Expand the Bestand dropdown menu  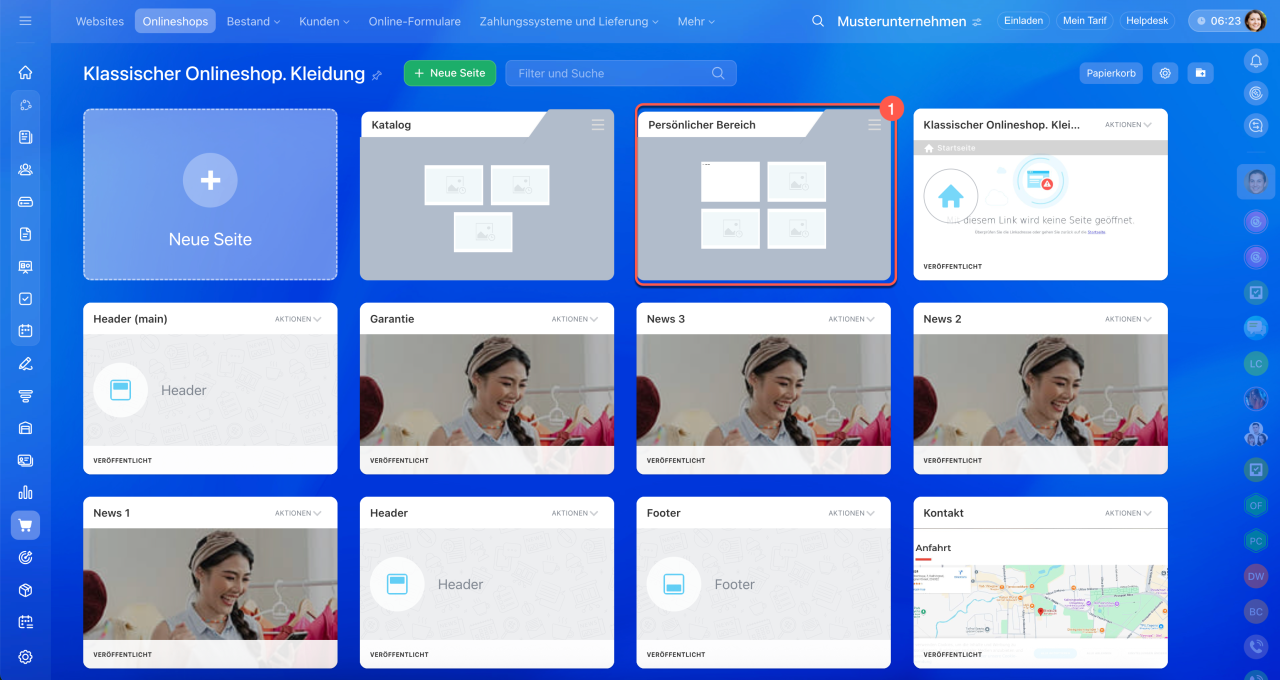click(x=253, y=21)
